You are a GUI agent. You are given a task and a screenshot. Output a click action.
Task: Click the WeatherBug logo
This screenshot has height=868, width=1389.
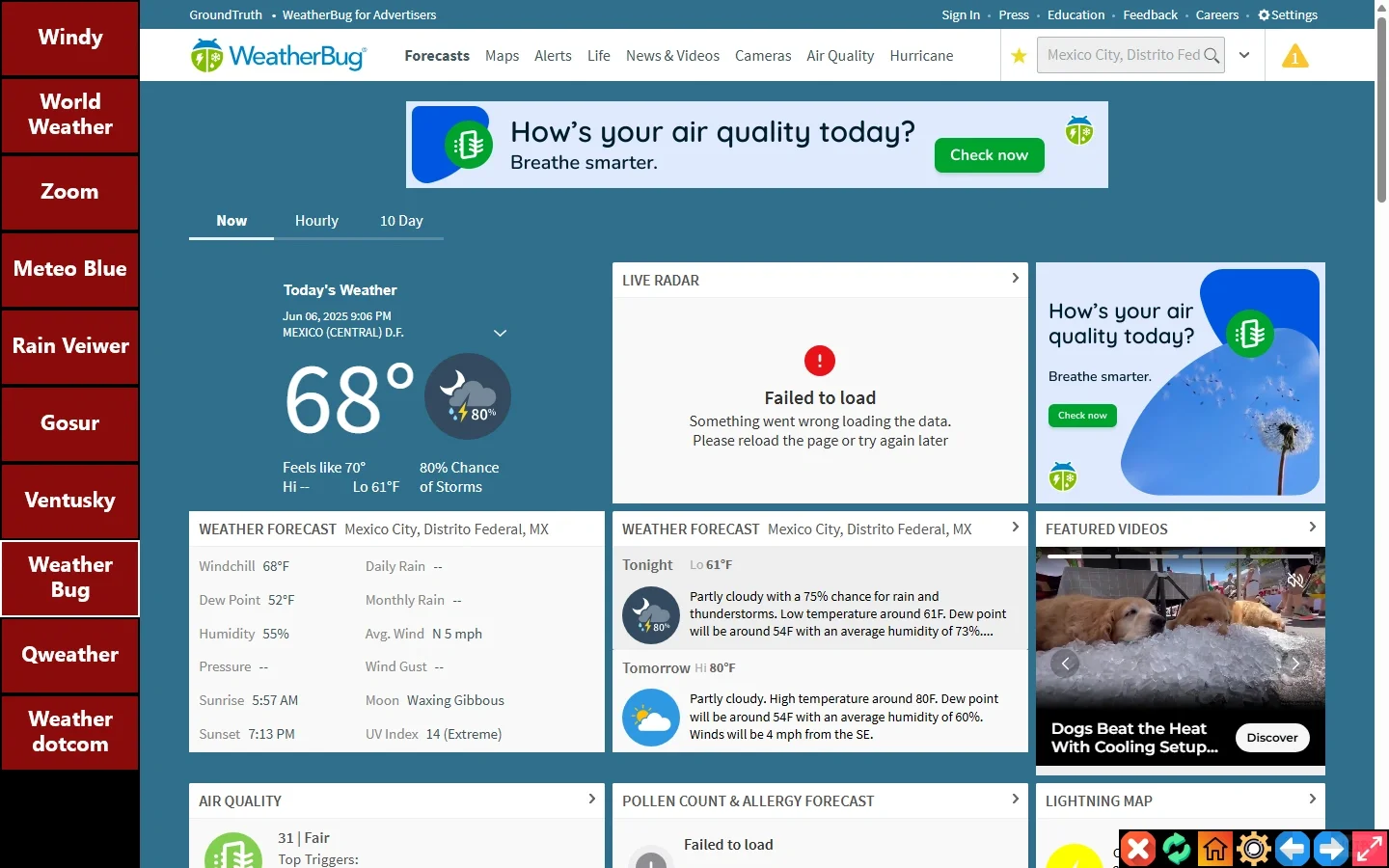tap(279, 56)
